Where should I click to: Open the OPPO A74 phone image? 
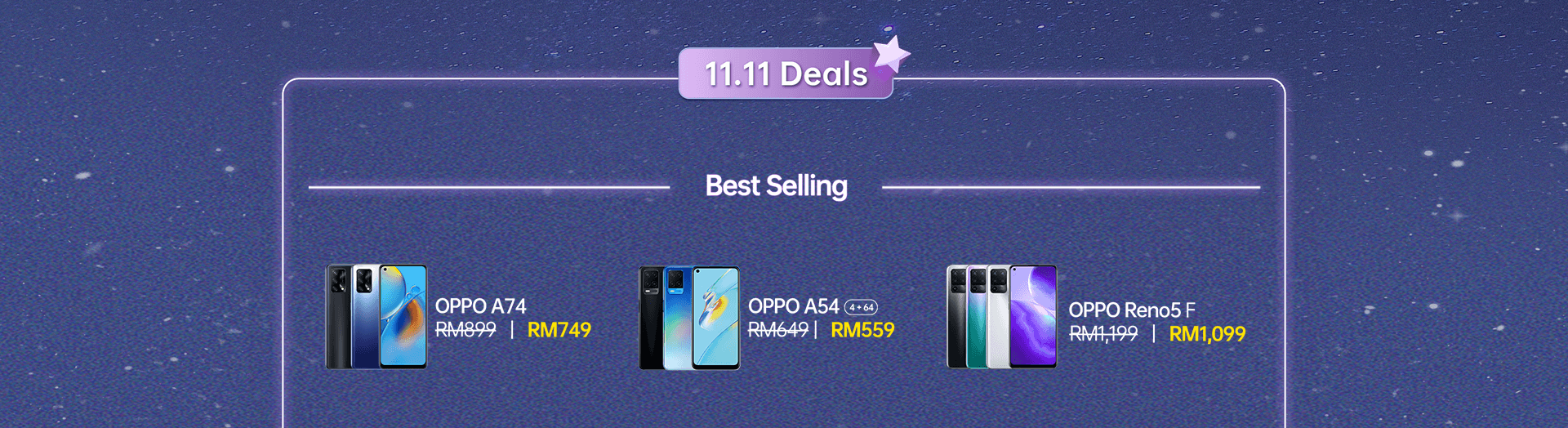click(x=376, y=317)
